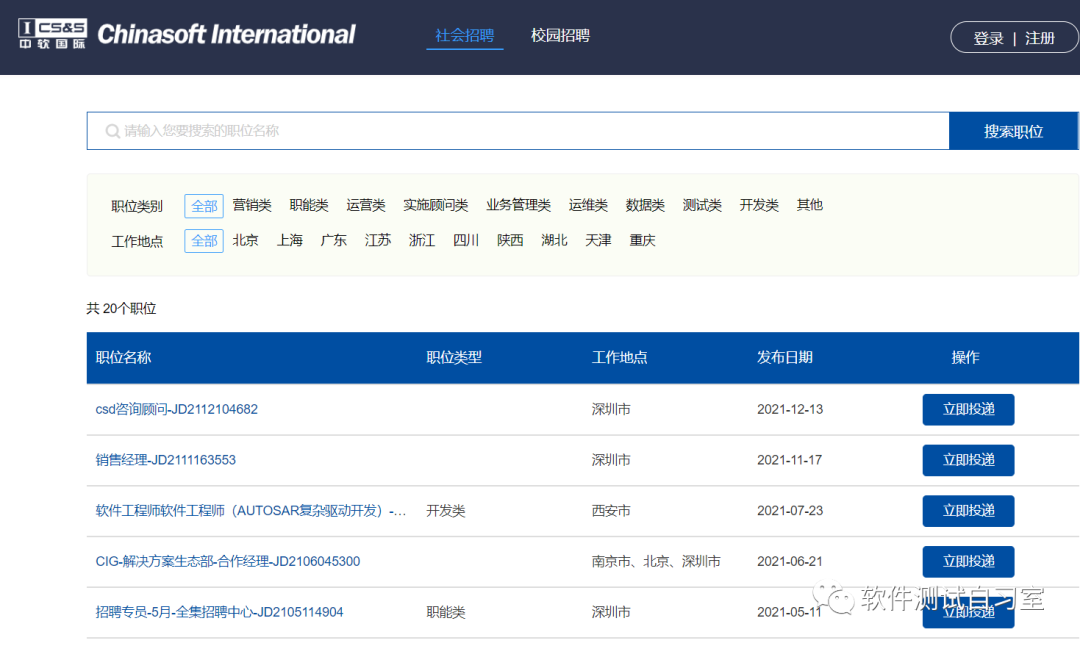
Task: Select 全部 under 工作地点
Action: pyautogui.click(x=203, y=241)
